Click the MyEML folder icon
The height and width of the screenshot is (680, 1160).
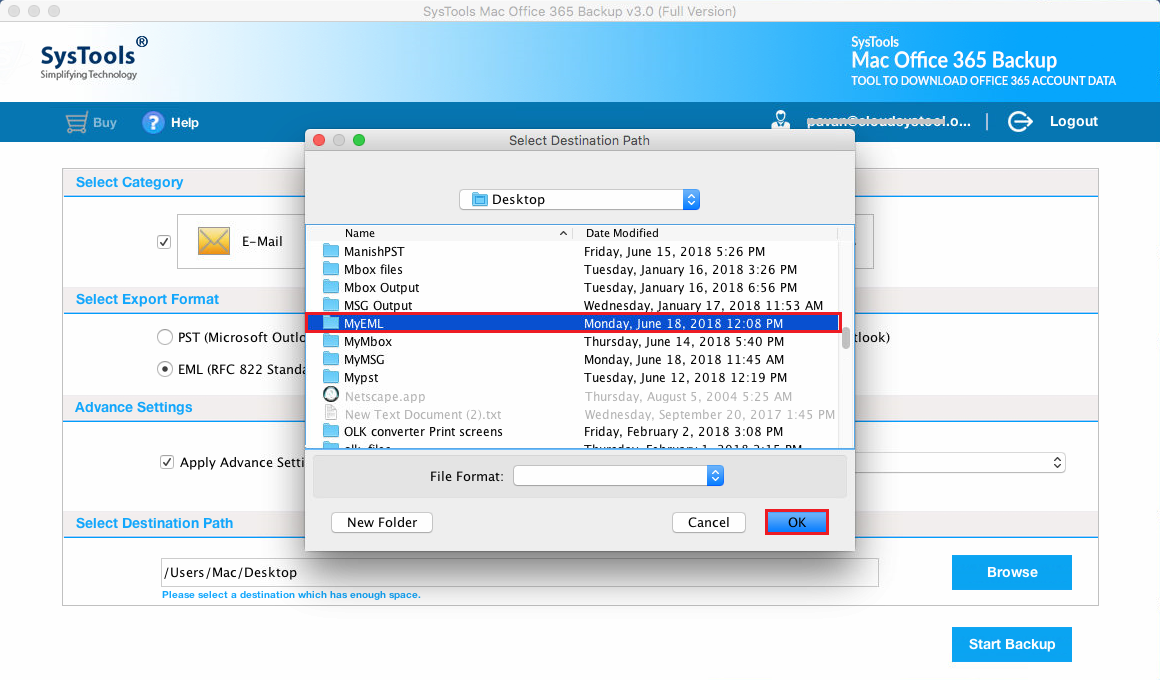[331, 323]
